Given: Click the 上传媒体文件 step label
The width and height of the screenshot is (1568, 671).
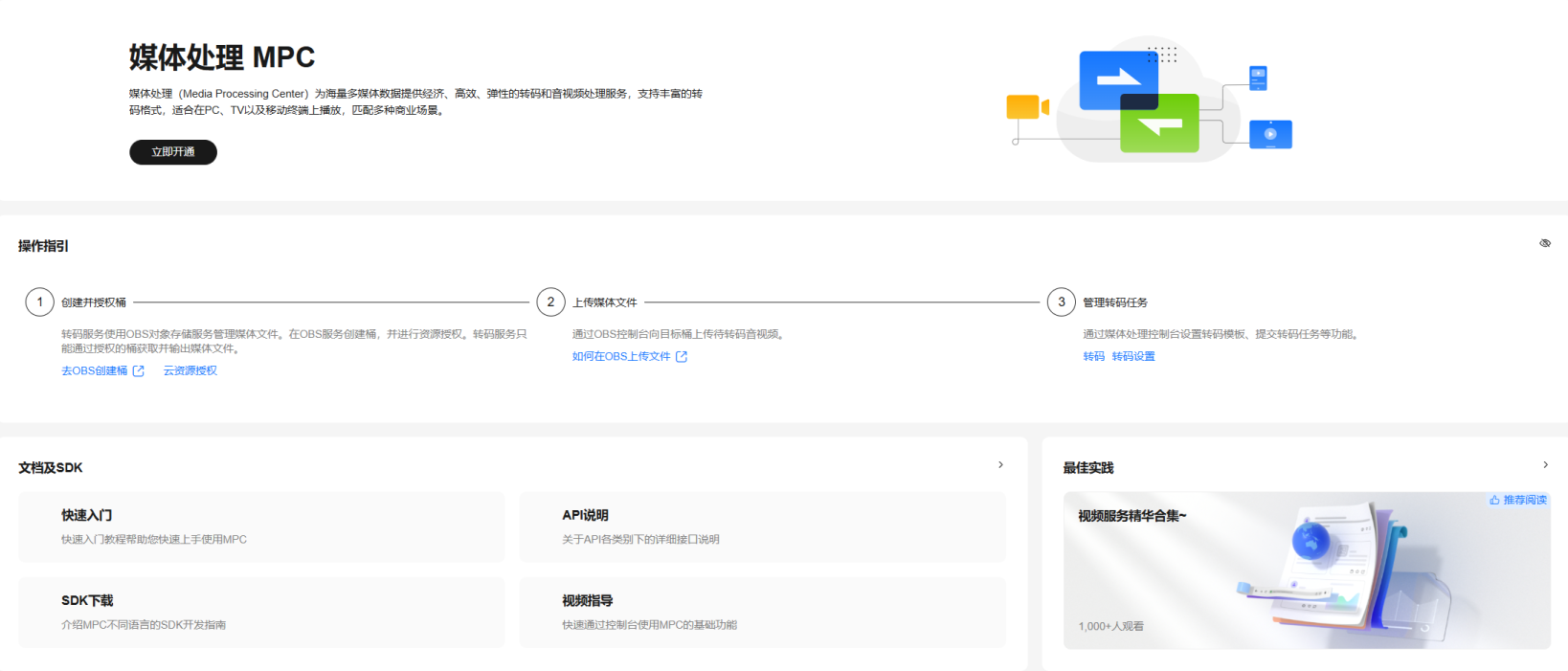Looking at the screenshot, I should 605,302.
